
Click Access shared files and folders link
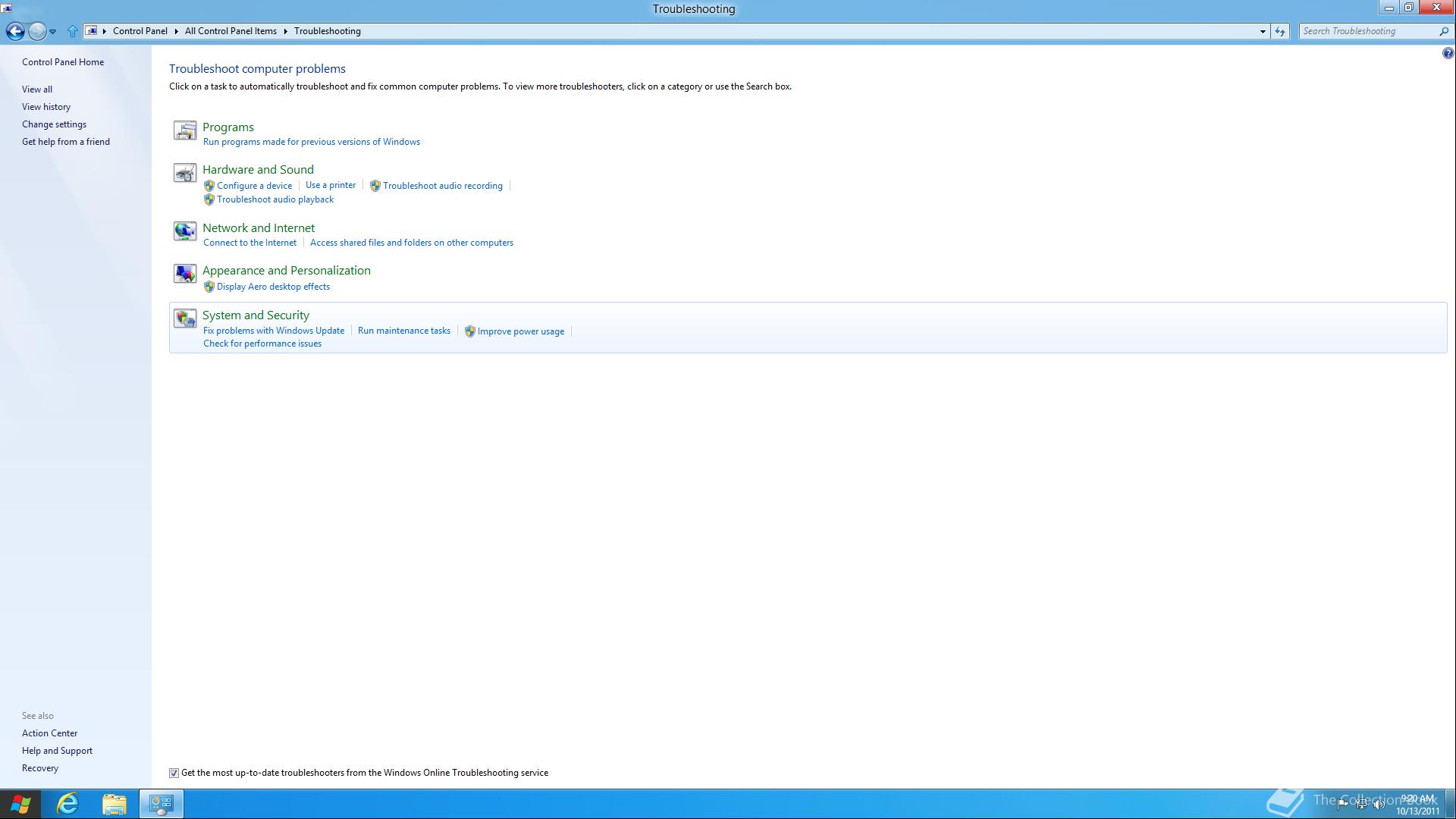click(412, 243)
